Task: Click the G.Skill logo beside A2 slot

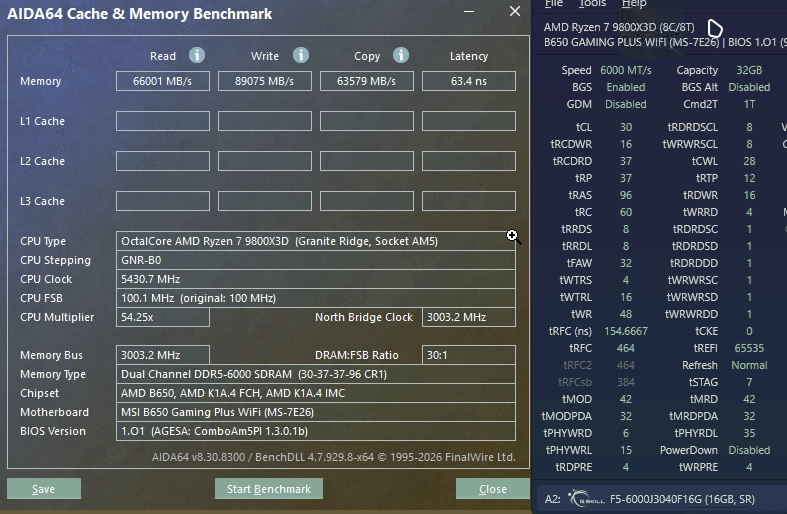Action: coord(586,498)
